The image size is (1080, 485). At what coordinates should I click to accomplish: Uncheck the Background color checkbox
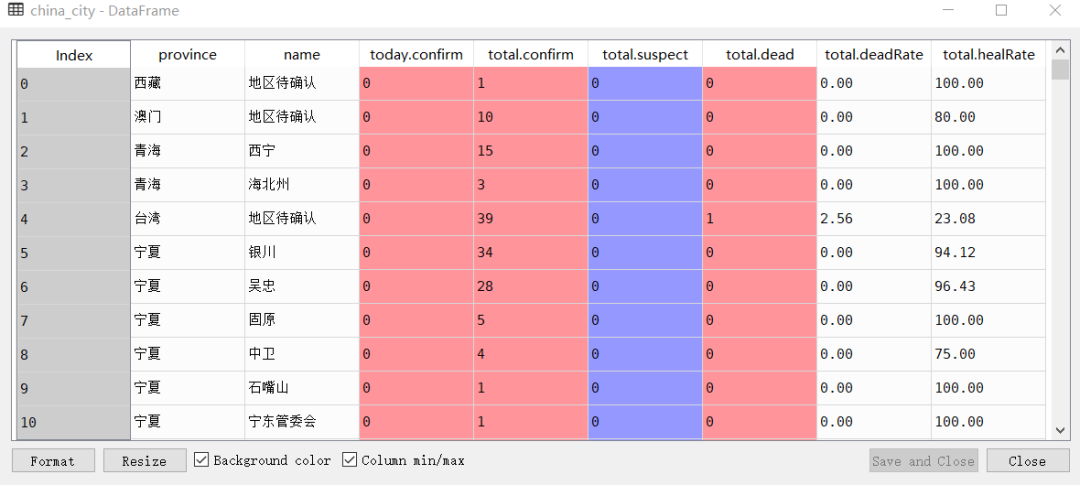coord(201,460)
